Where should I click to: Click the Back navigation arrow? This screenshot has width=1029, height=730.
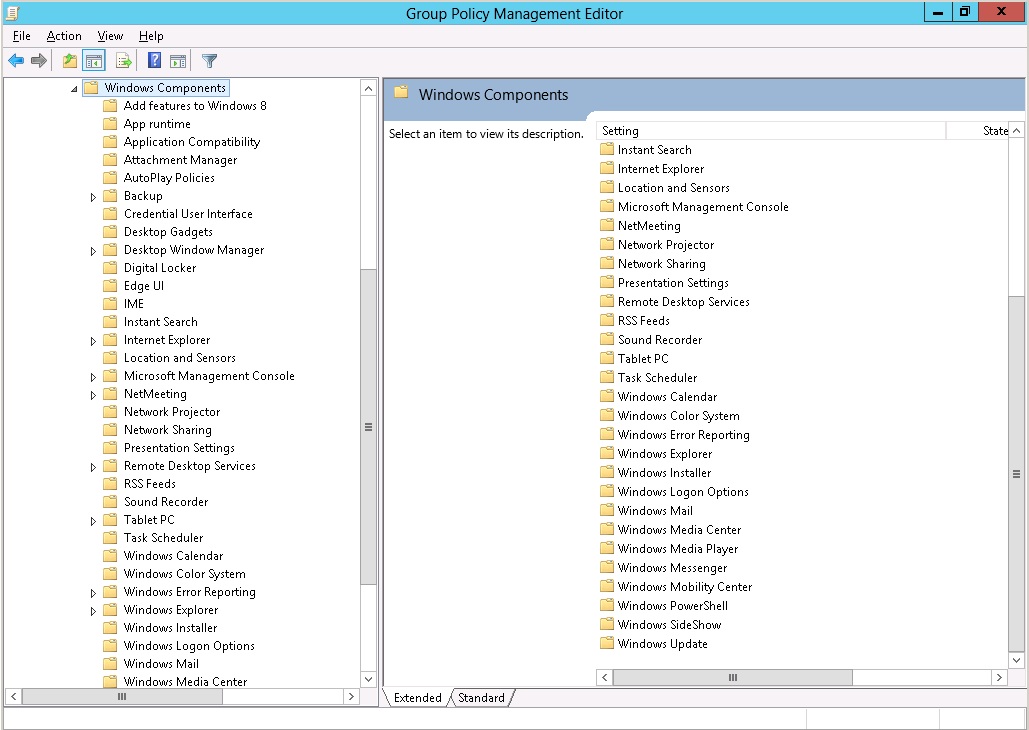[x=16, y=60]
